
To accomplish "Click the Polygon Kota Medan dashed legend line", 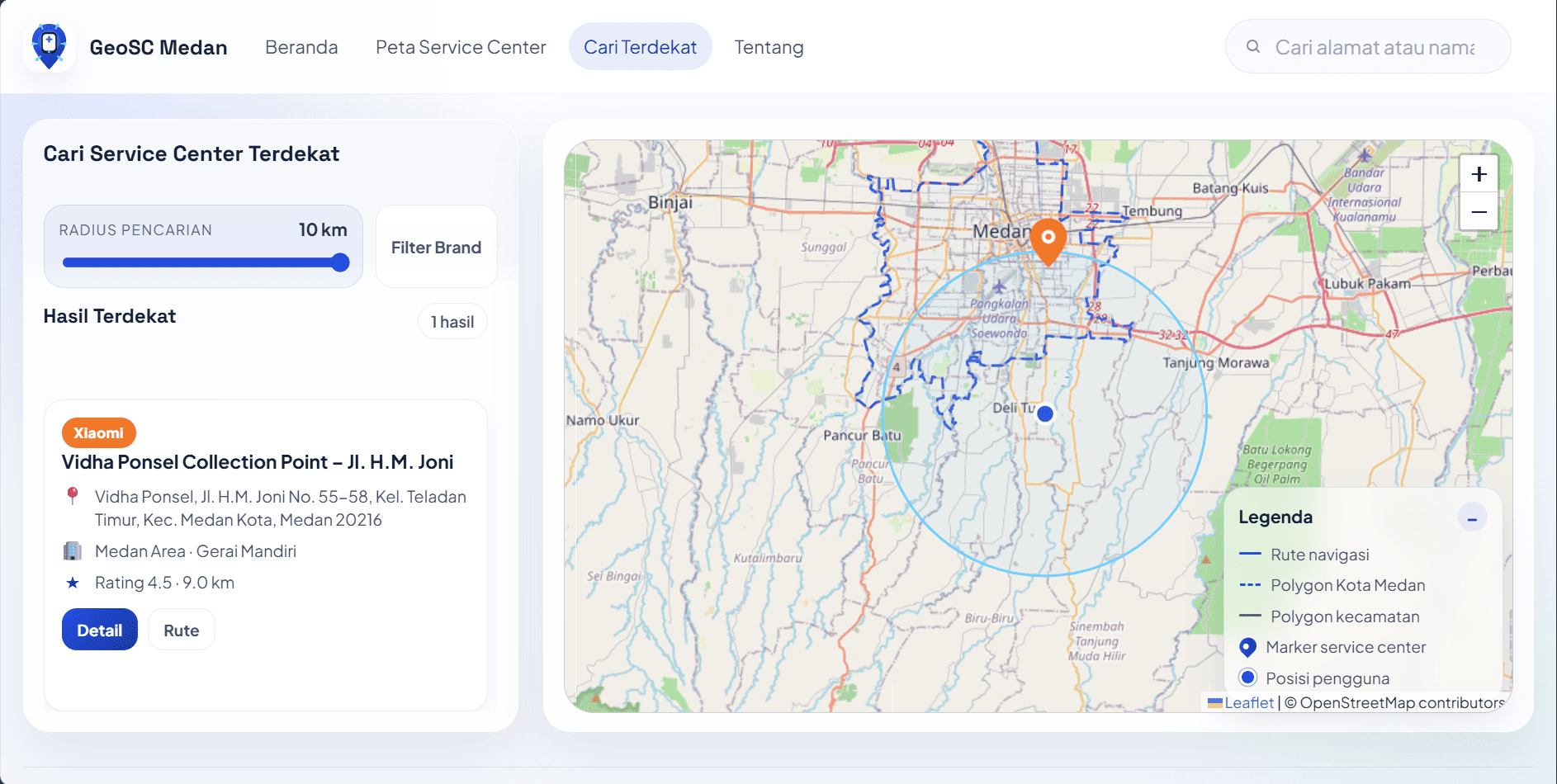I will click(1250, 585).
